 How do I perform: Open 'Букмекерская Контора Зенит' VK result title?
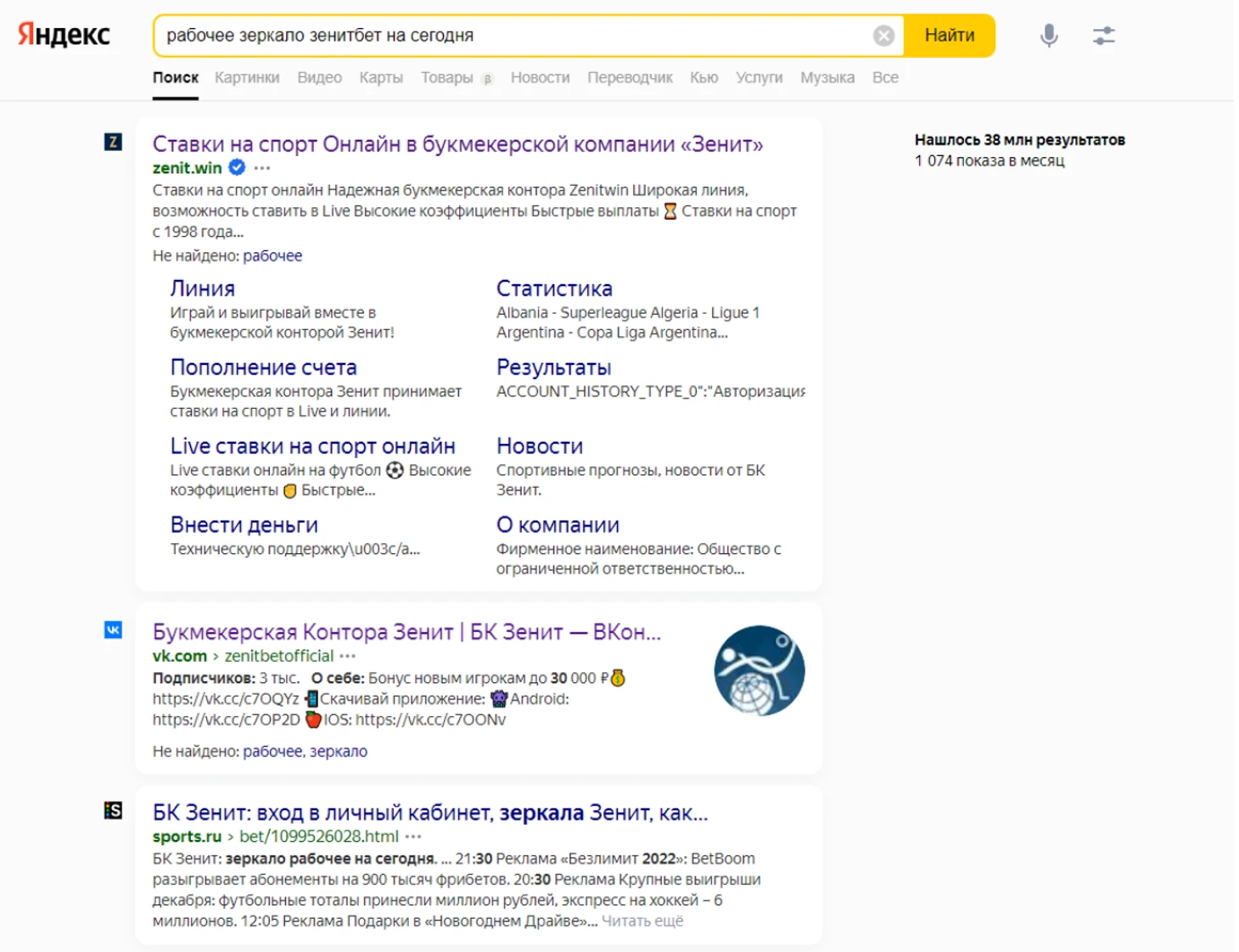pyautogui.click(x=406, y=632)
